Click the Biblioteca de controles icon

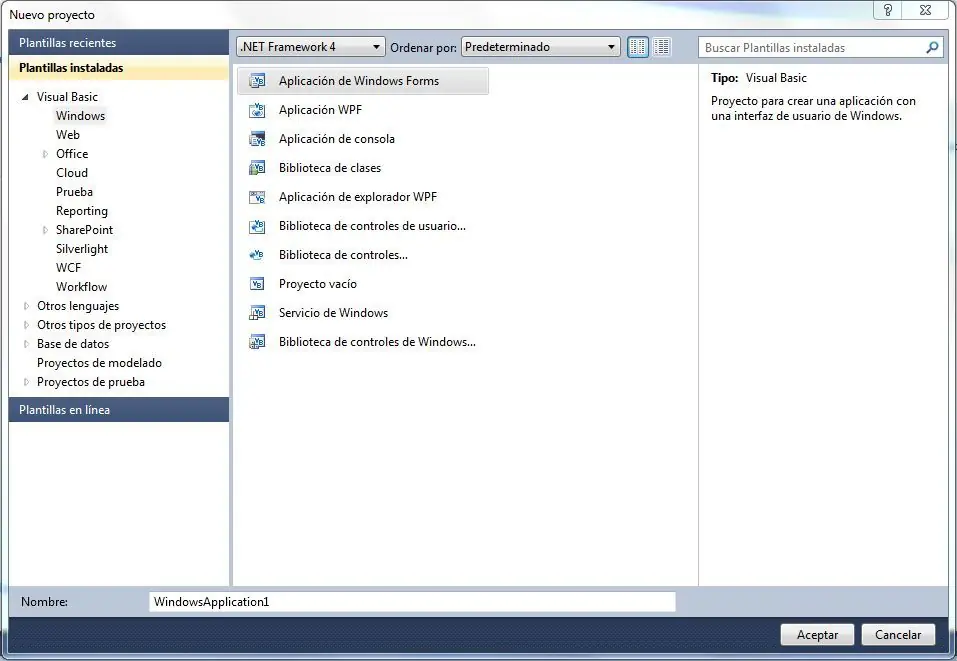(x=258, y=255)
